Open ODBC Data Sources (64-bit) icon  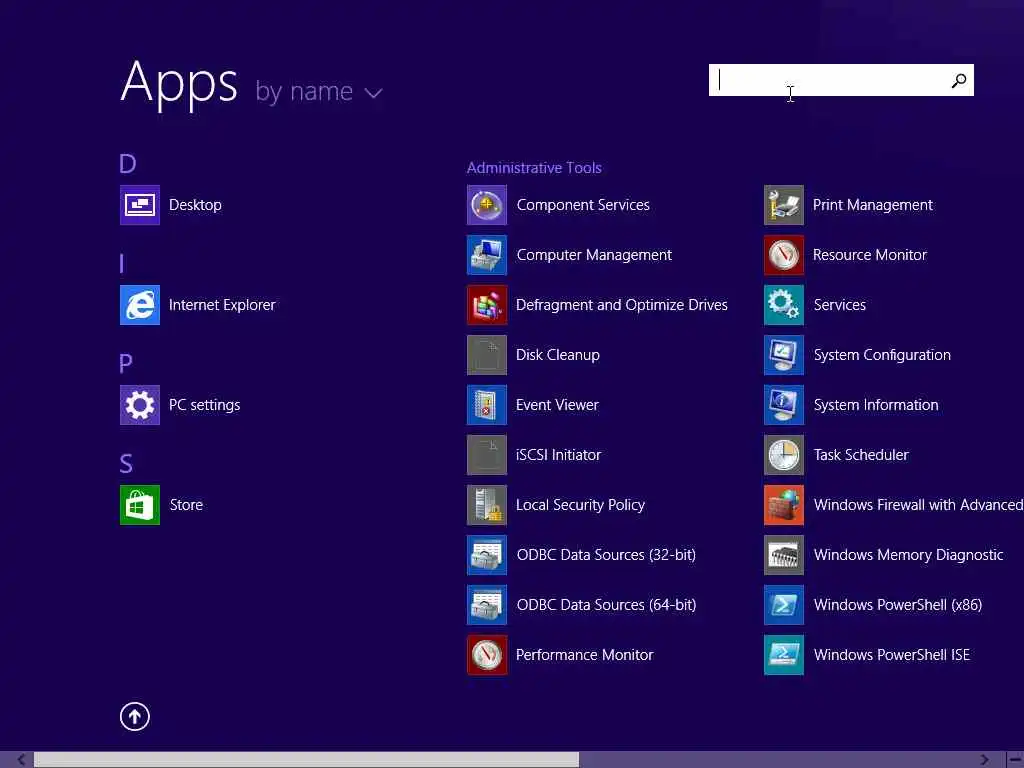pyautogui.click(x=487, y=605)
